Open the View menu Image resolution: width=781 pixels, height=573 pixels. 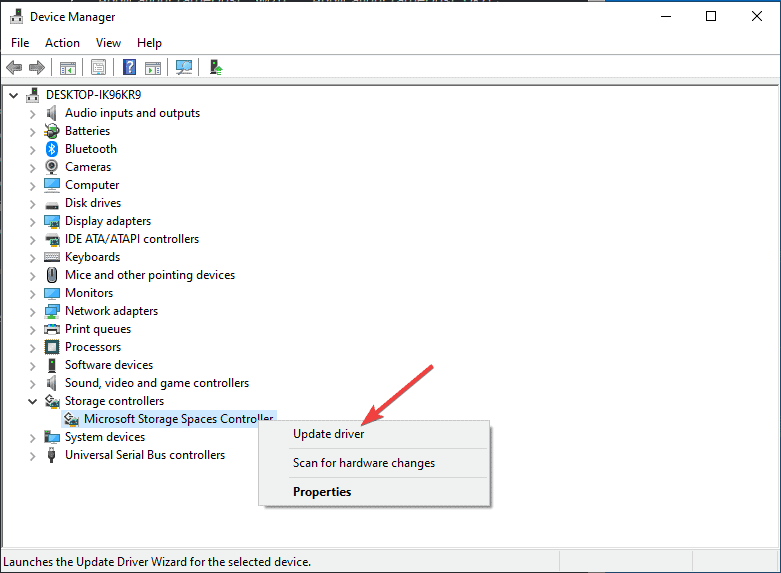click(x=108, y=43)
